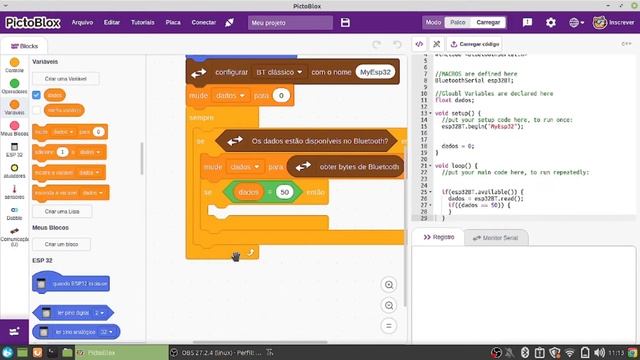This screenshot has width=640, height=360.
Task: Click the 50 value in comparison block
Action: tap(284, 192)
